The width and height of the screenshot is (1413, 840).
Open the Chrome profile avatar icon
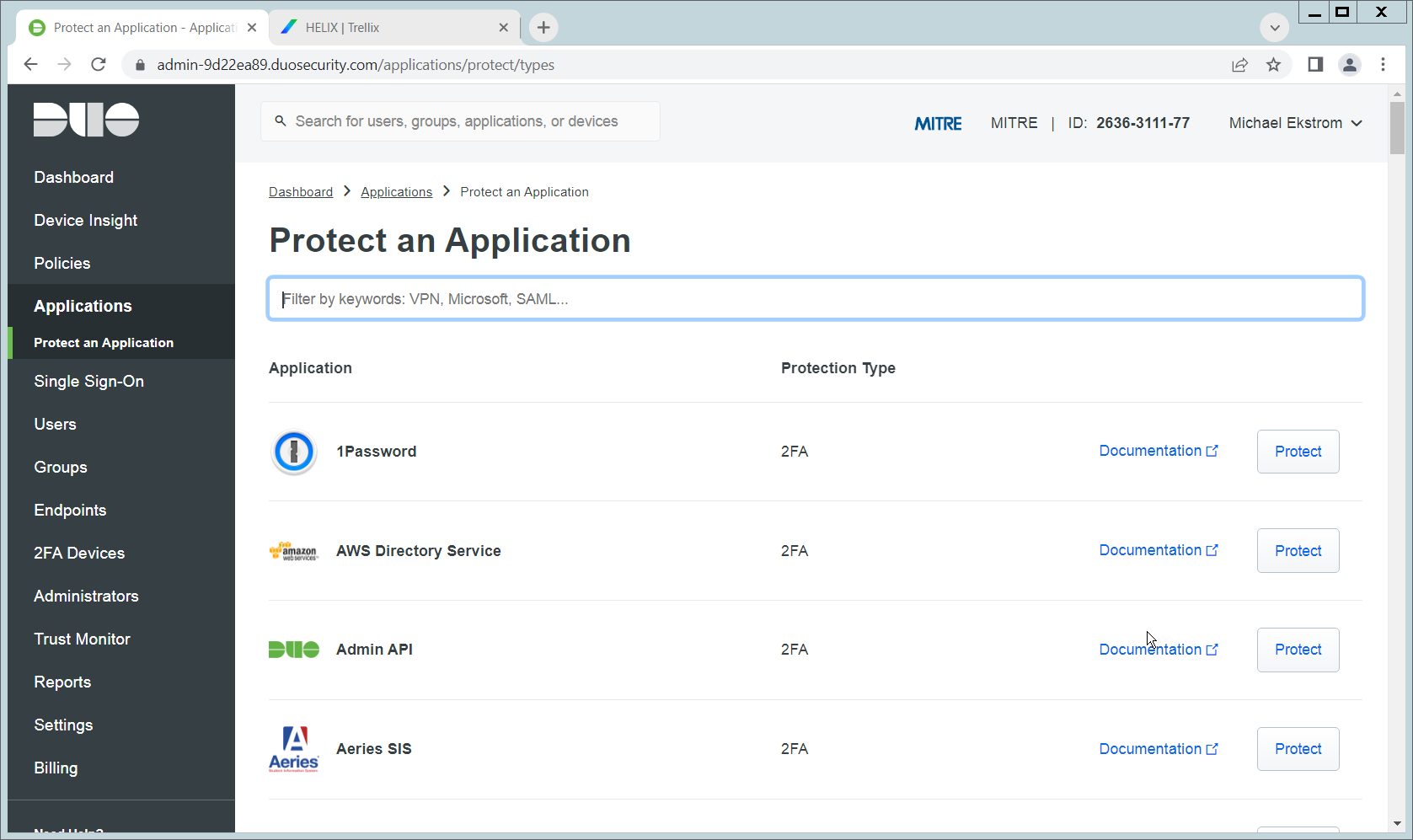pos(1349,65)
